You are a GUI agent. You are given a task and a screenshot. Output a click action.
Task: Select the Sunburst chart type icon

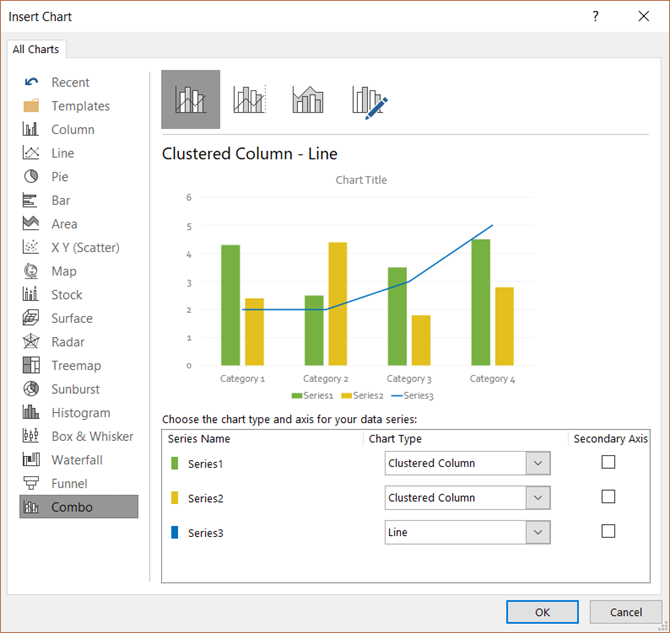[31, 389]
